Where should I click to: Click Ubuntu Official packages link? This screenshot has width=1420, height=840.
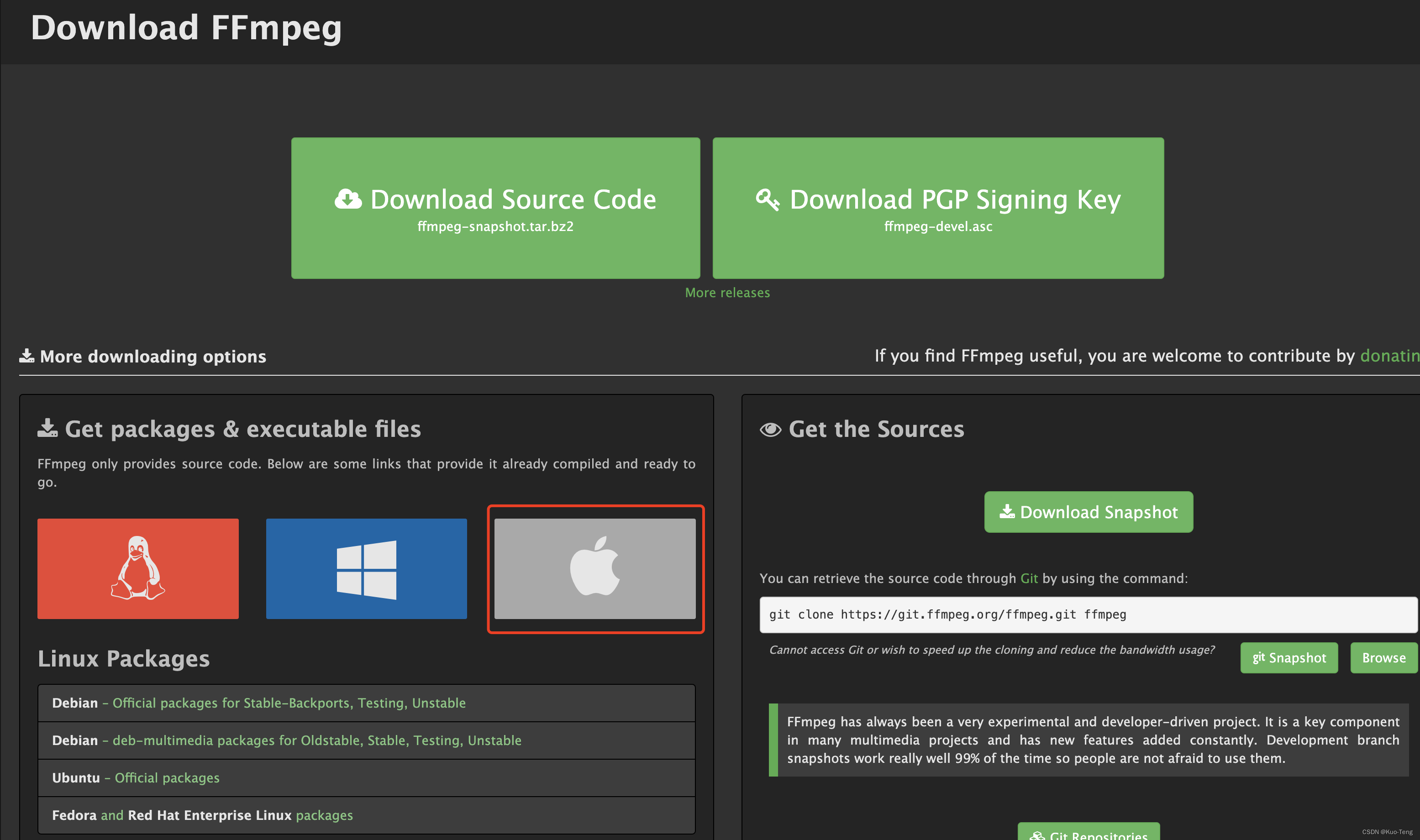165,777
